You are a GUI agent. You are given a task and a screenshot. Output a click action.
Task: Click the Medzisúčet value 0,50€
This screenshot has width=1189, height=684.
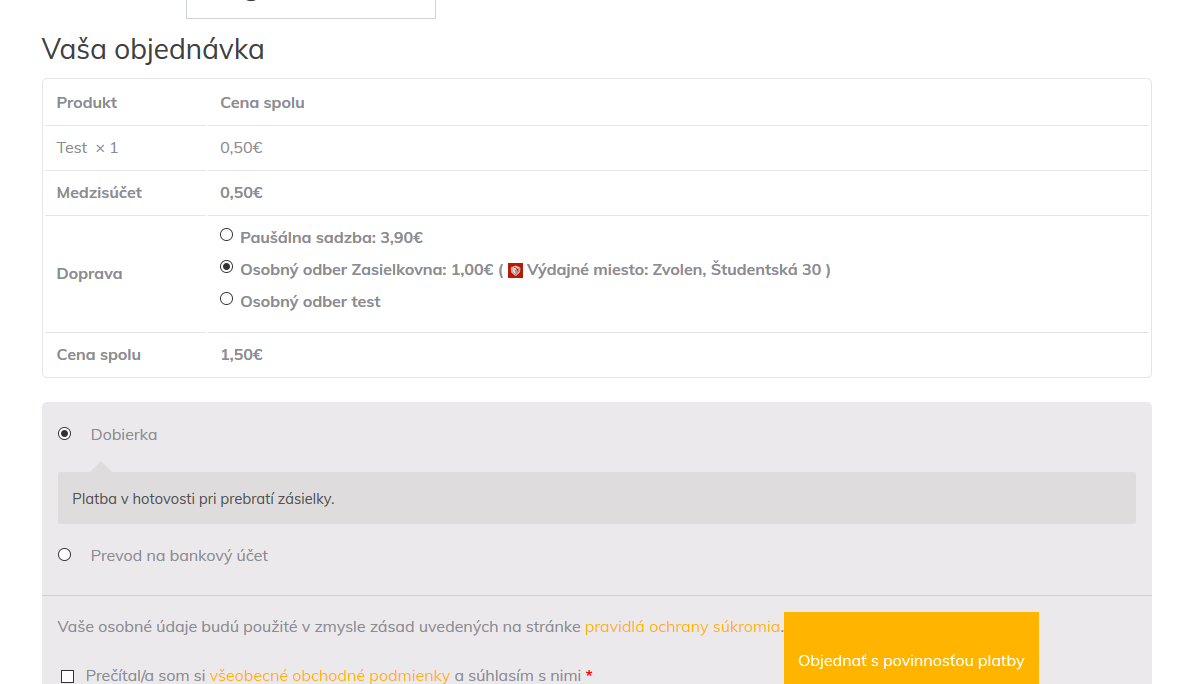pos(241,193)
